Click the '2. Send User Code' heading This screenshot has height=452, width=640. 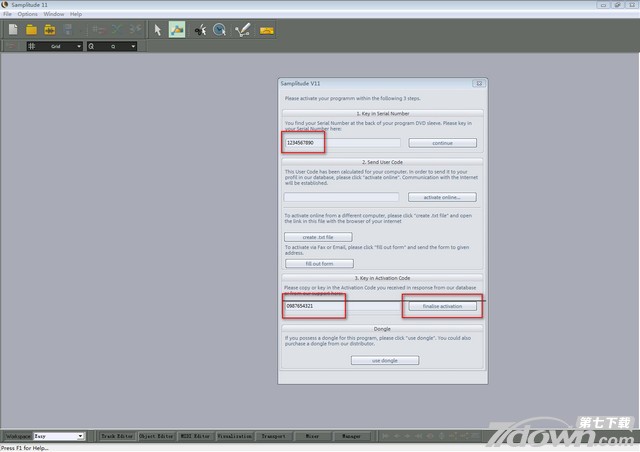(x=382, y=162)
